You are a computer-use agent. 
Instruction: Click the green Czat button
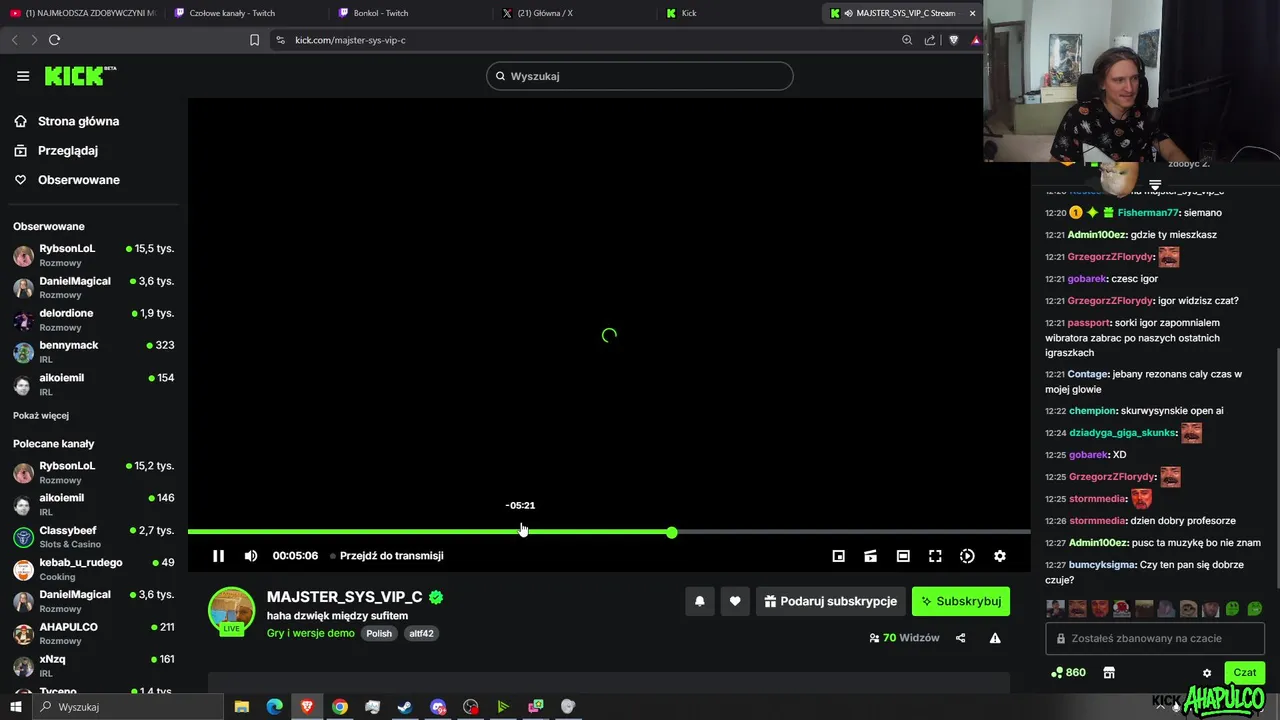coord(1245,673)
